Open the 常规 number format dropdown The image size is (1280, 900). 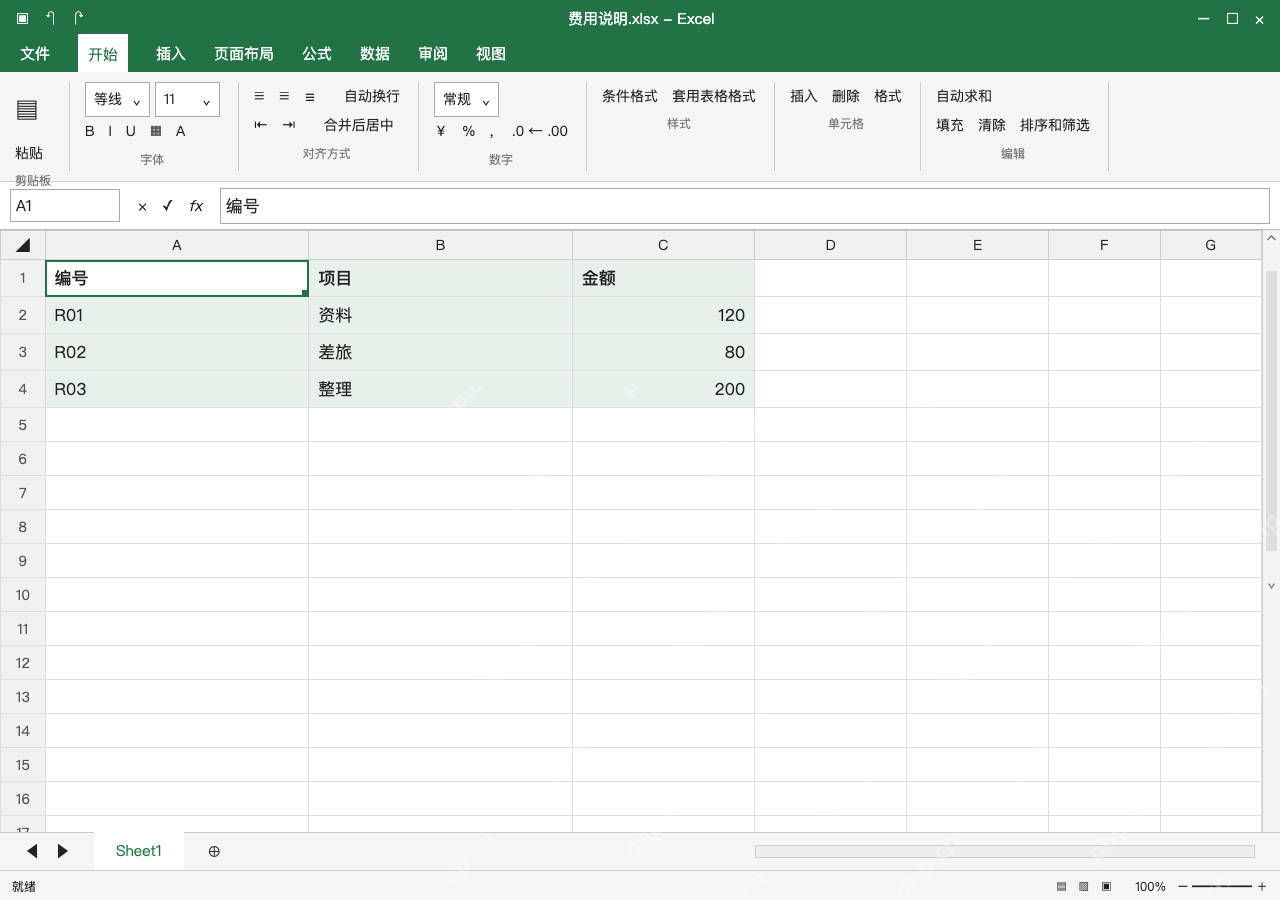[466, 99]
